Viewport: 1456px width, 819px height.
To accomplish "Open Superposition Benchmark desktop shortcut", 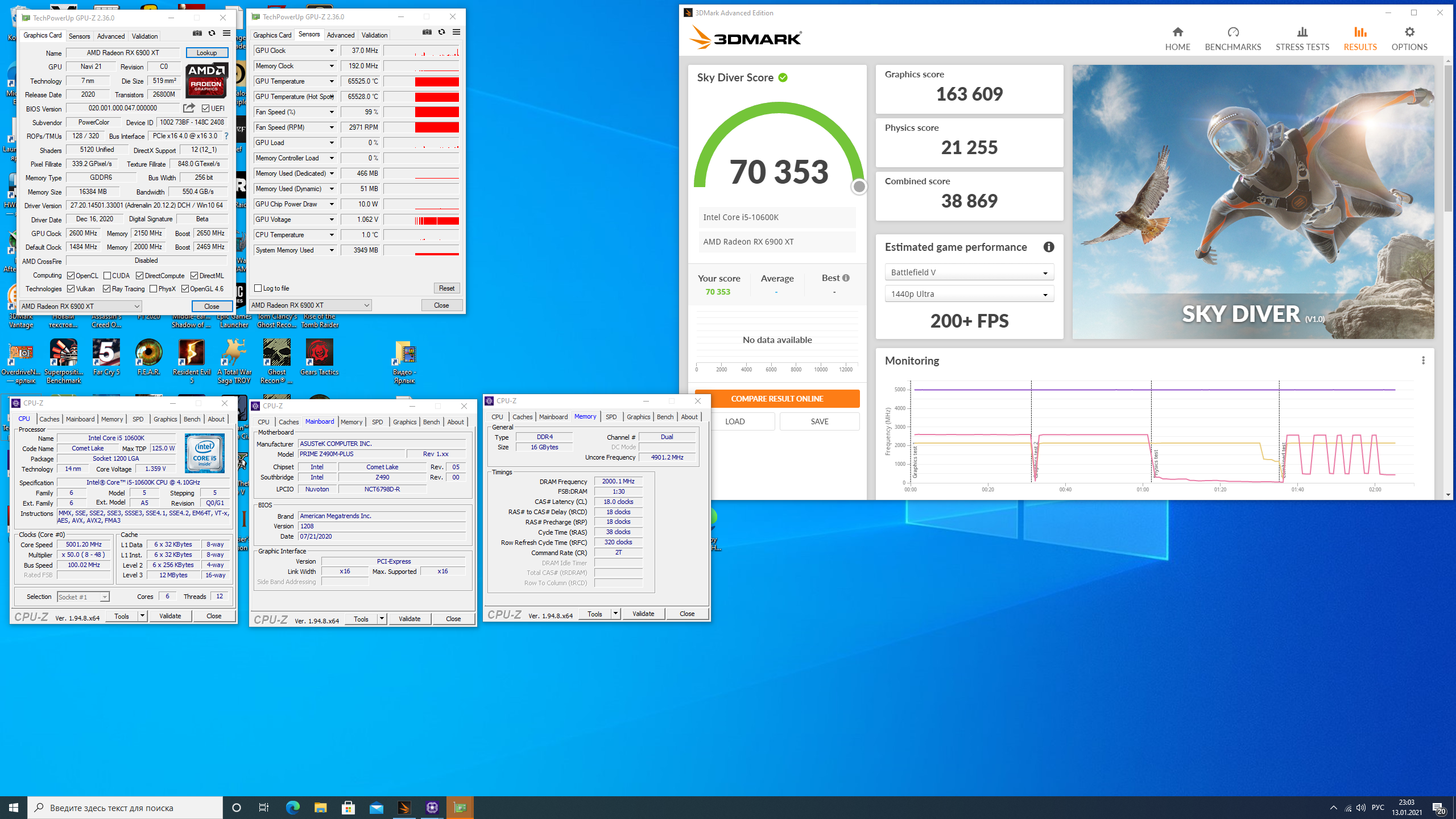I will click(64, 362).
